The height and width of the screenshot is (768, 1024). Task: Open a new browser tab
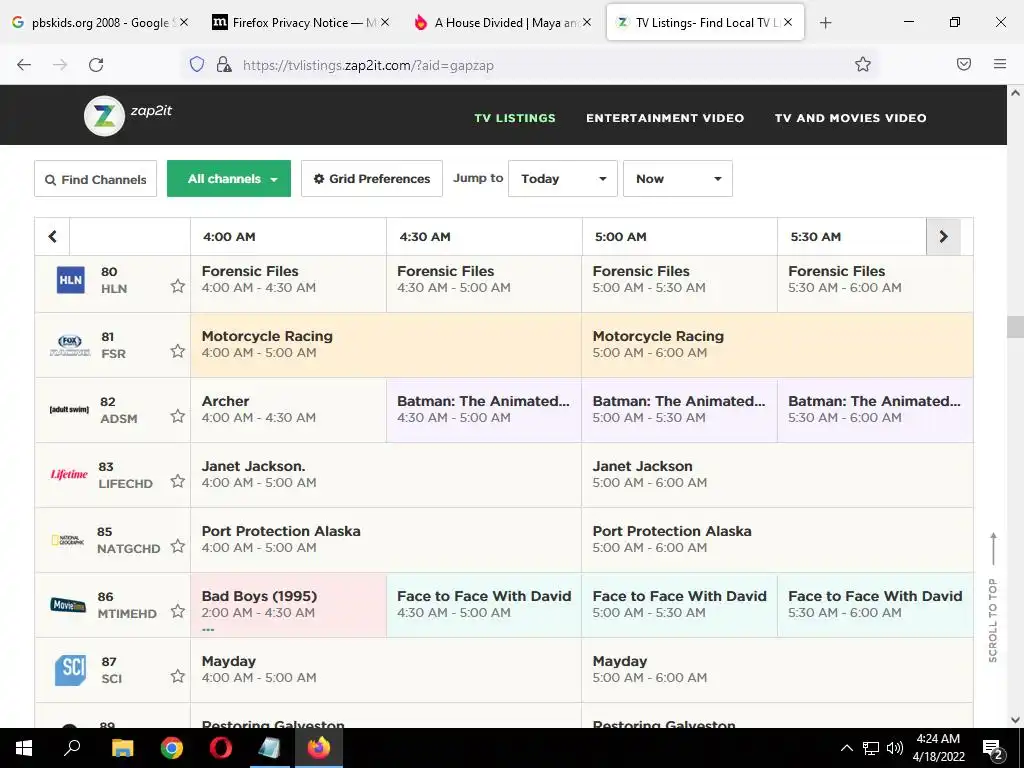point(825,23)
